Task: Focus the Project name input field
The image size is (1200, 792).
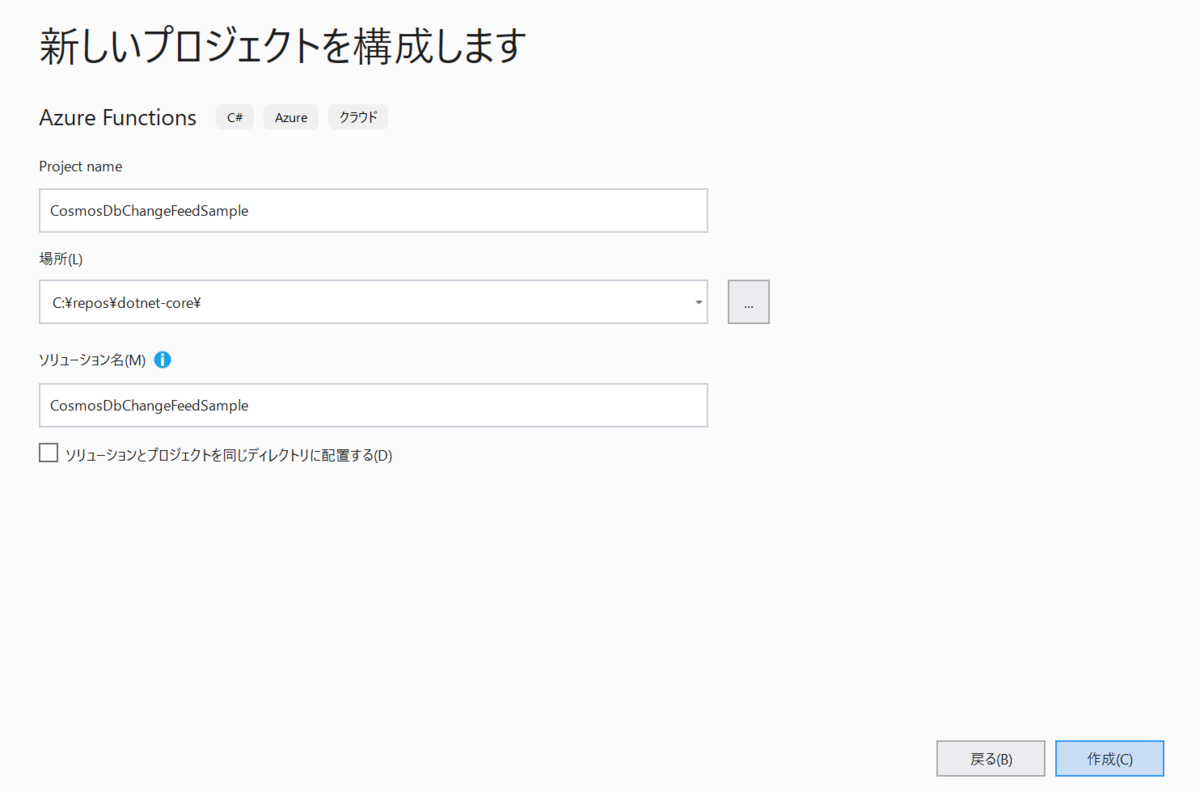Action: click(373, 211)
